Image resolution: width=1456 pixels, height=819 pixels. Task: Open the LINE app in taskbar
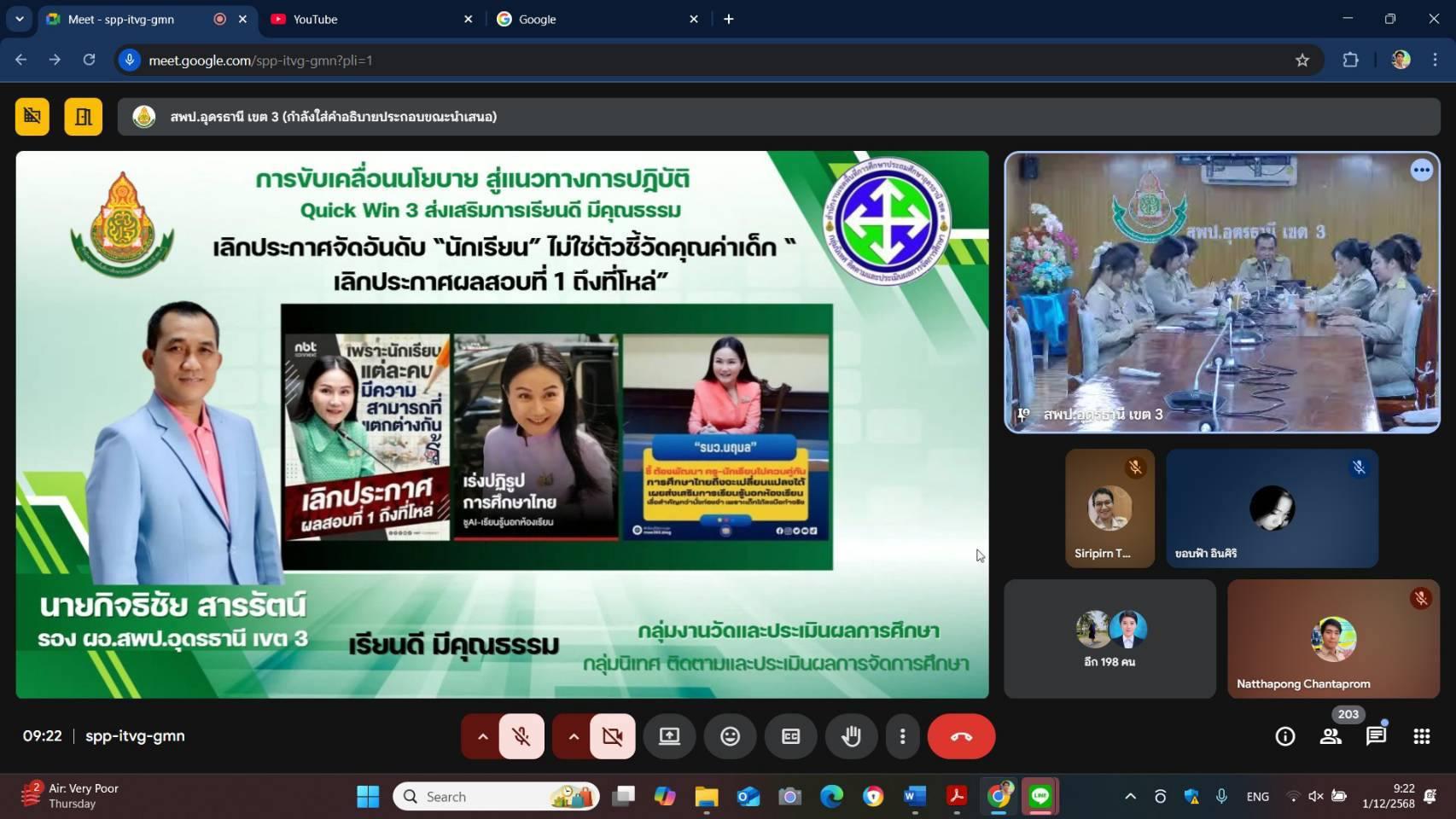(1040, 796)
